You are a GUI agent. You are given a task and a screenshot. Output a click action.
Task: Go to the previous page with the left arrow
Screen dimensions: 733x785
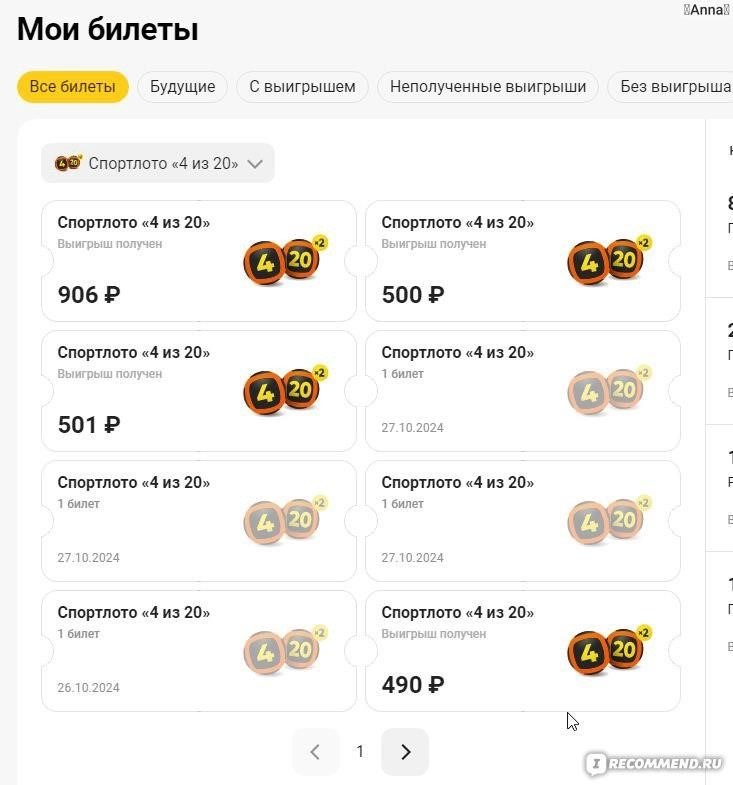tap(315, 751)
